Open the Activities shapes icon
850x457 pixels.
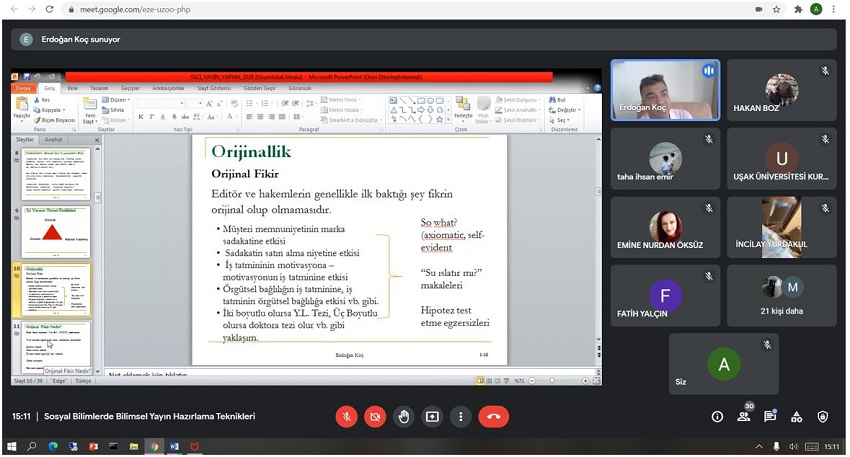[x=796, y=417]
